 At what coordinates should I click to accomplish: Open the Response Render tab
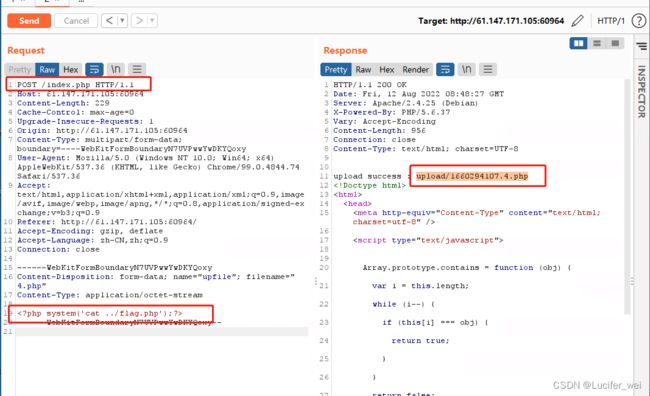(x=415, y=70)
